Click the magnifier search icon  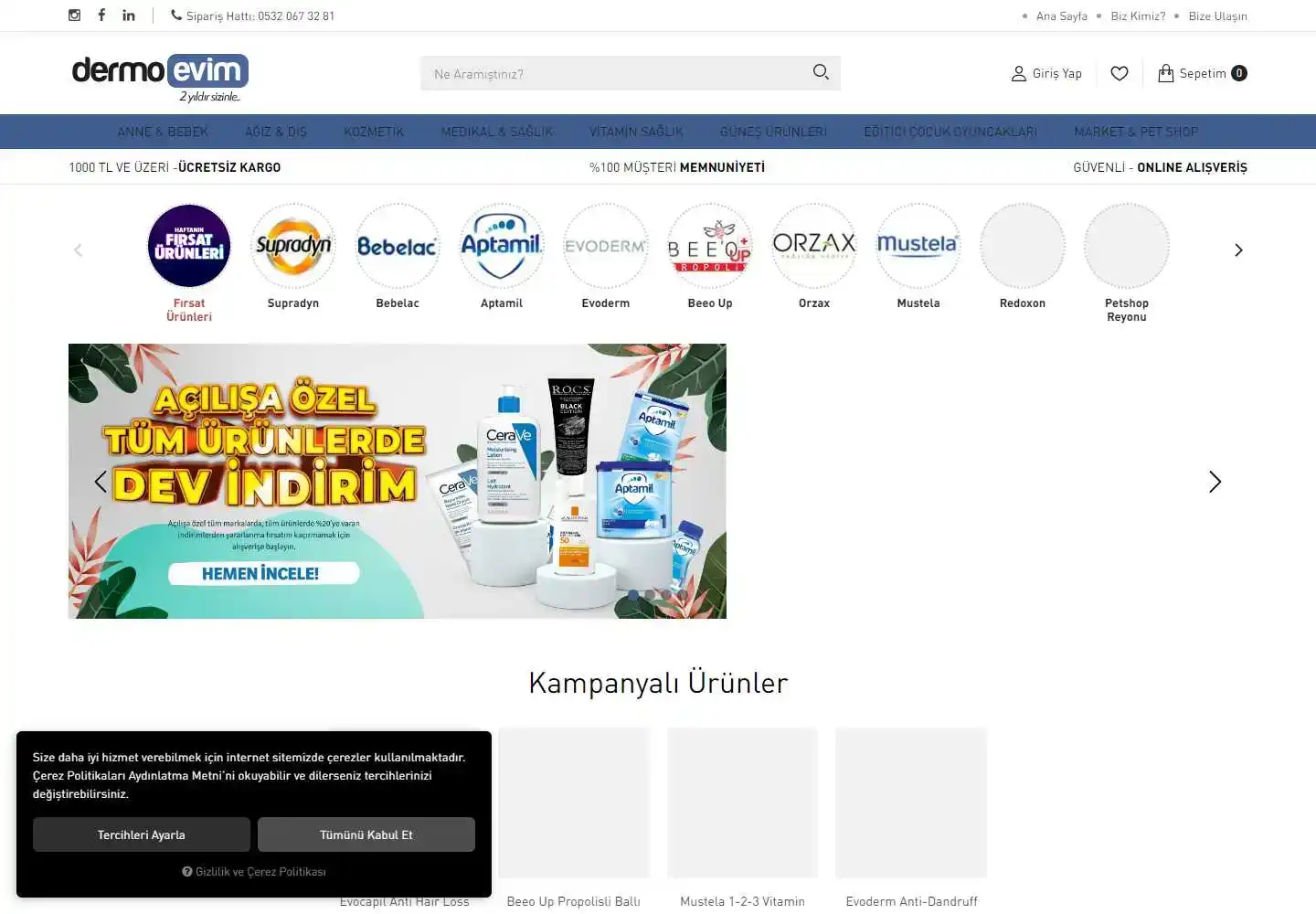pos(821,72)
